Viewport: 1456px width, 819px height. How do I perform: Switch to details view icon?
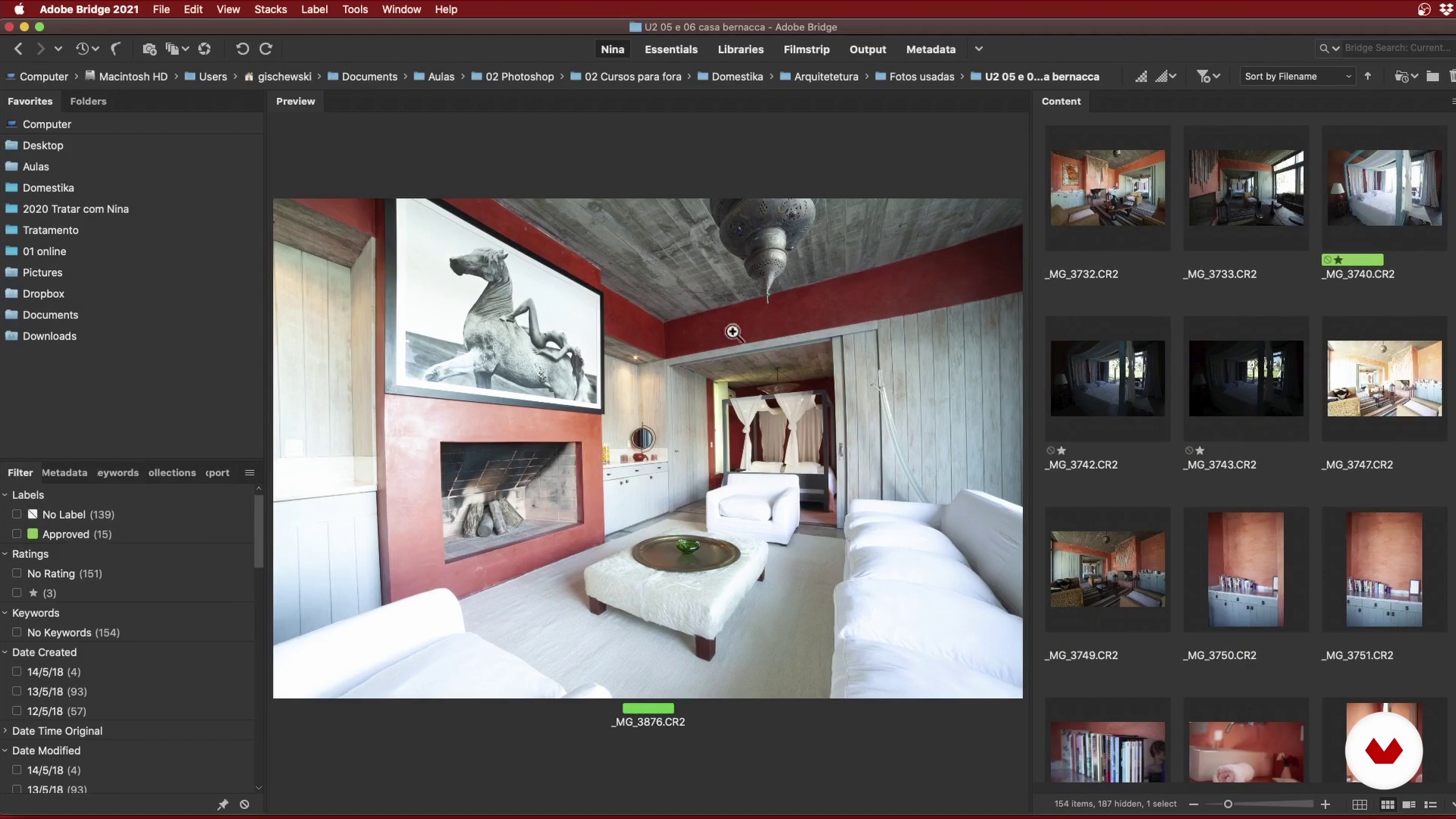coord(1409,805)
